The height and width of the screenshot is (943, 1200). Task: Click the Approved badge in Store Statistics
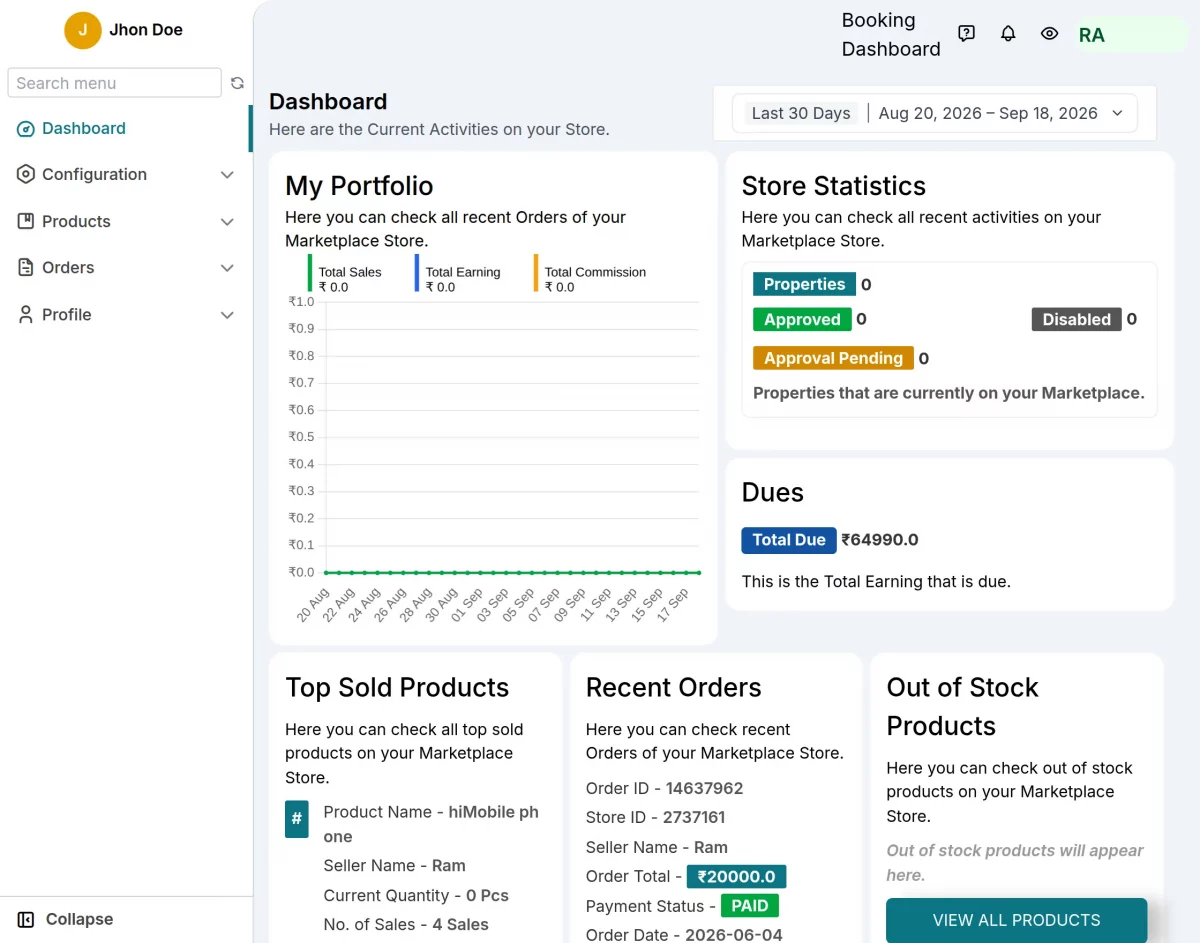coord(802,319)
